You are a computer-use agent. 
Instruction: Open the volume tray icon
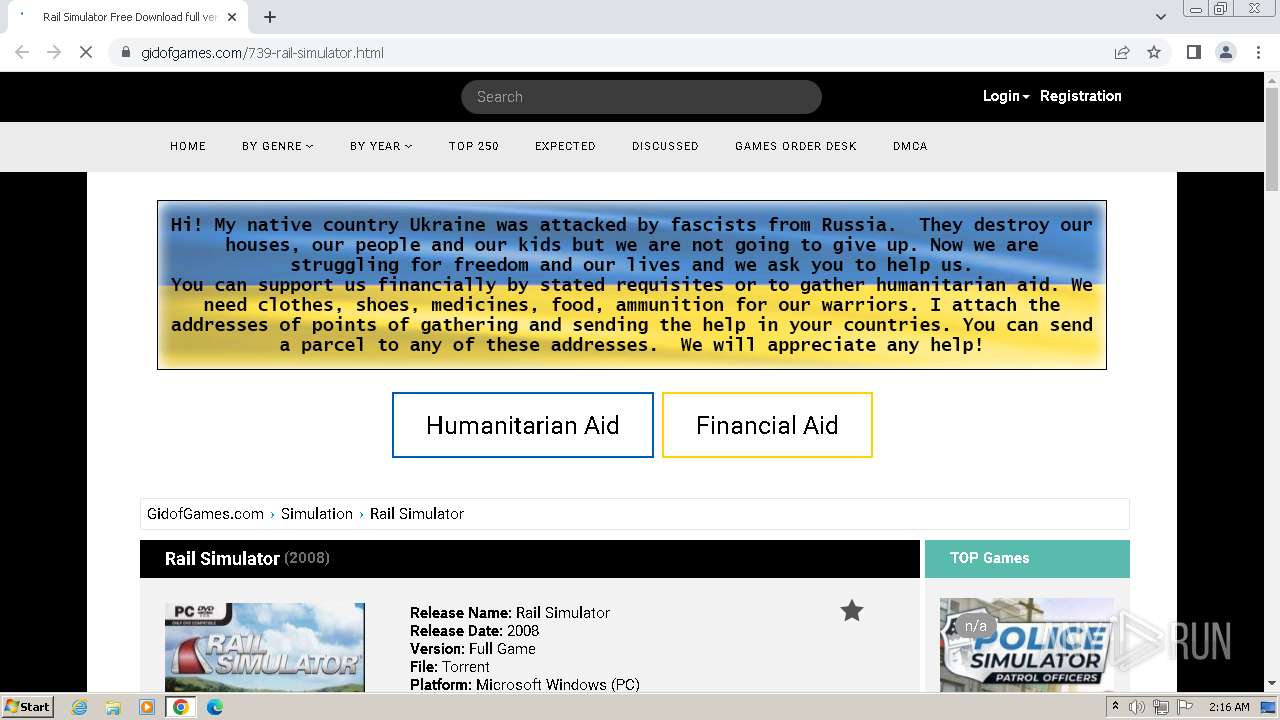(1137, 707)
